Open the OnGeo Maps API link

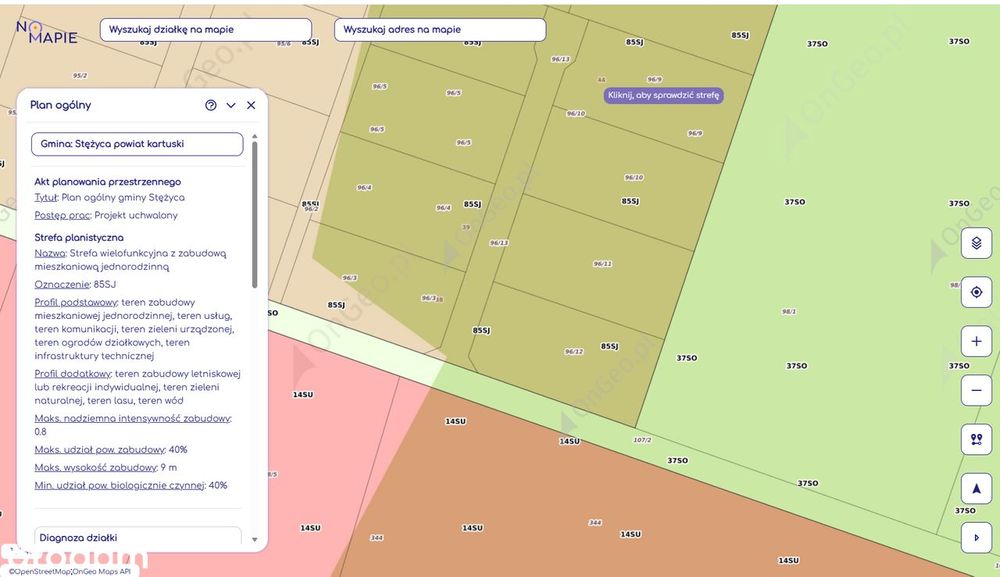[101, 572]
